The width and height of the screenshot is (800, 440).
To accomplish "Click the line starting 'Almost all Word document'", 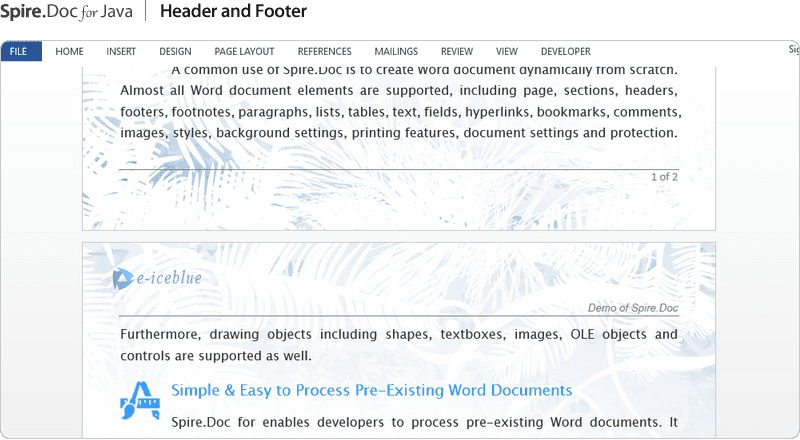I will pyautogui.click(x=399, y=90).
